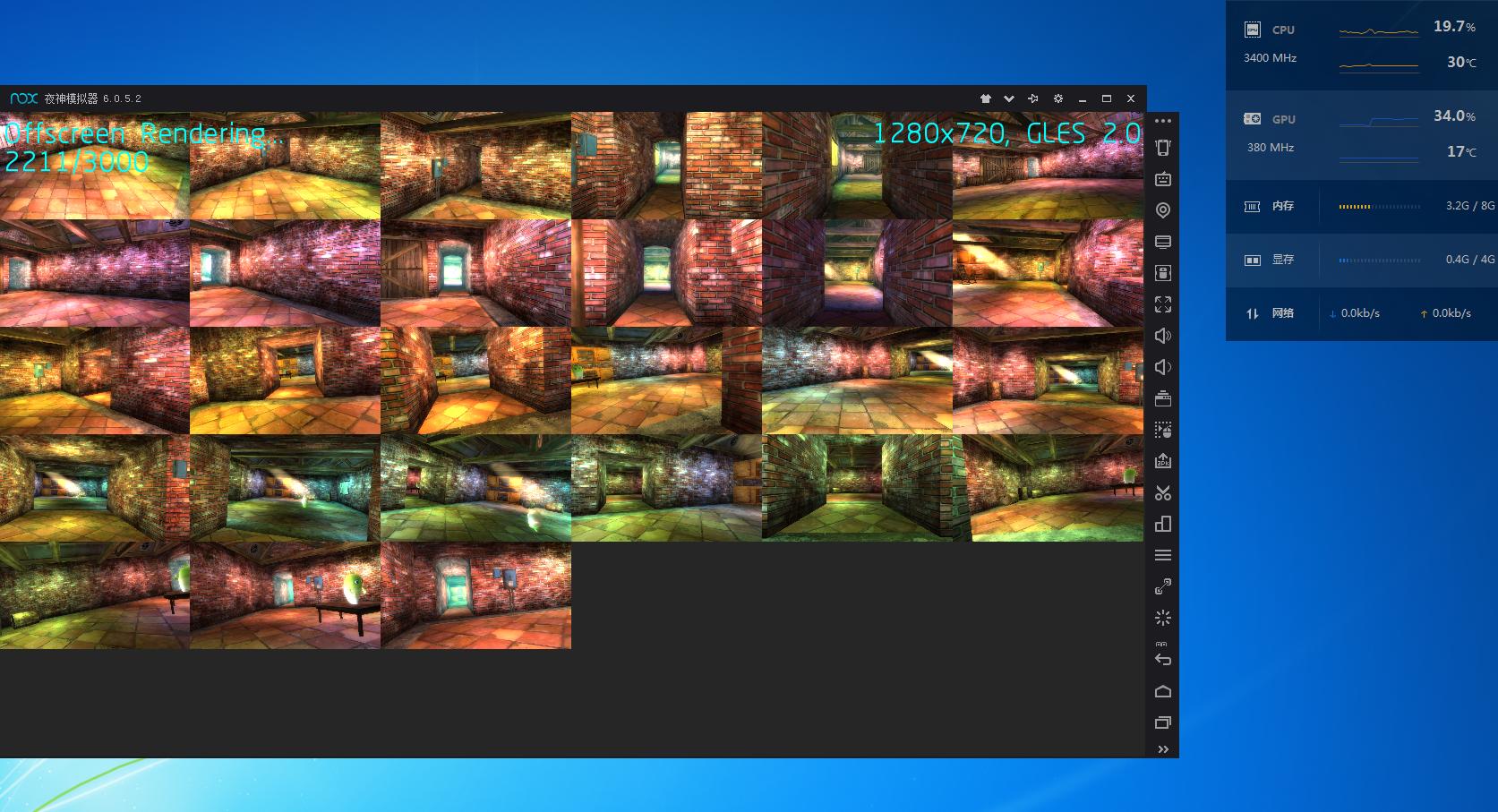The width and height of the screenshot is (1498, 812).
Task: Click the network arrows icon in widget
Action: tap(1253, 313)
